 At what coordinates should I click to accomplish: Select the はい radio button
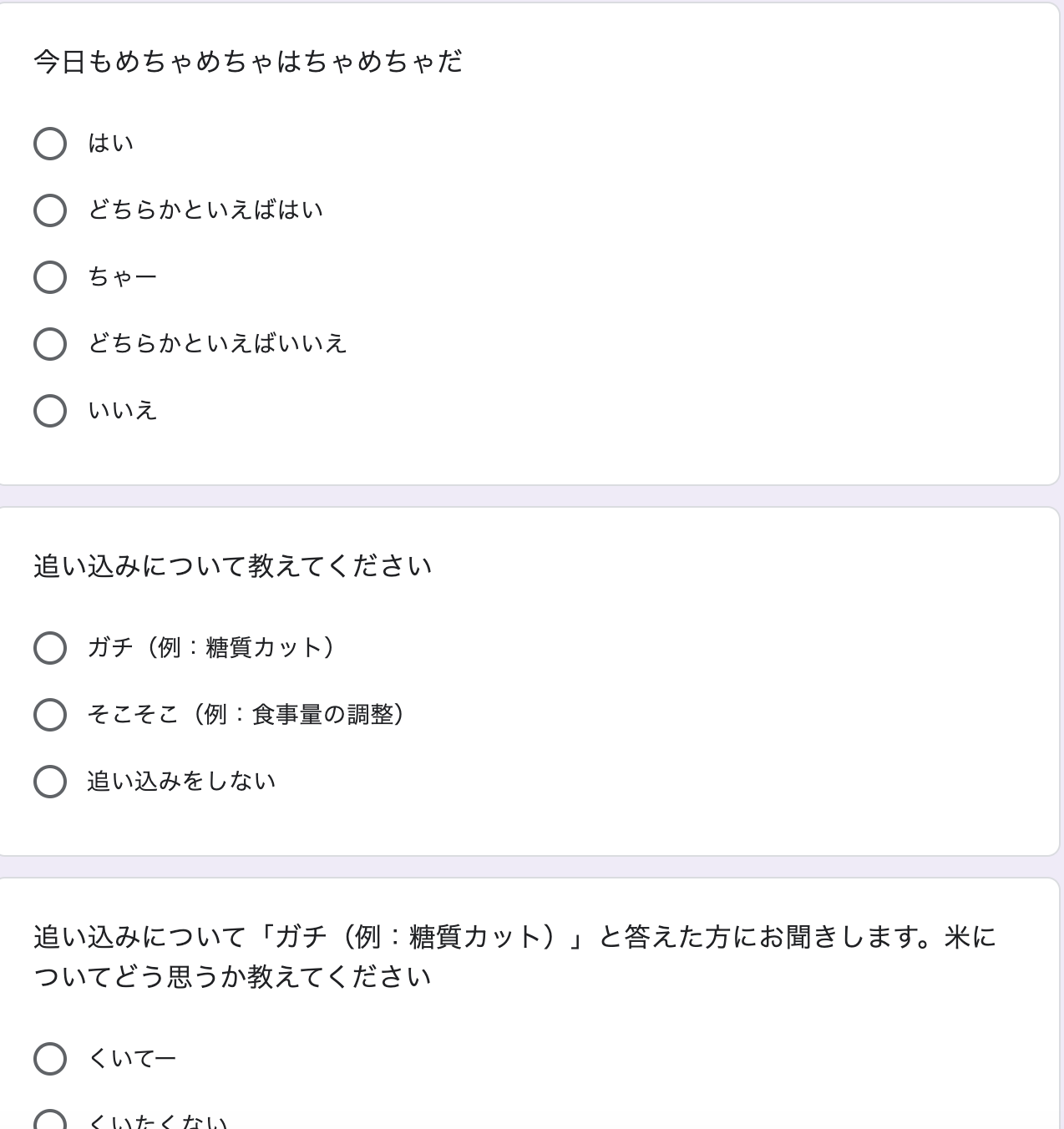(50, 144)
